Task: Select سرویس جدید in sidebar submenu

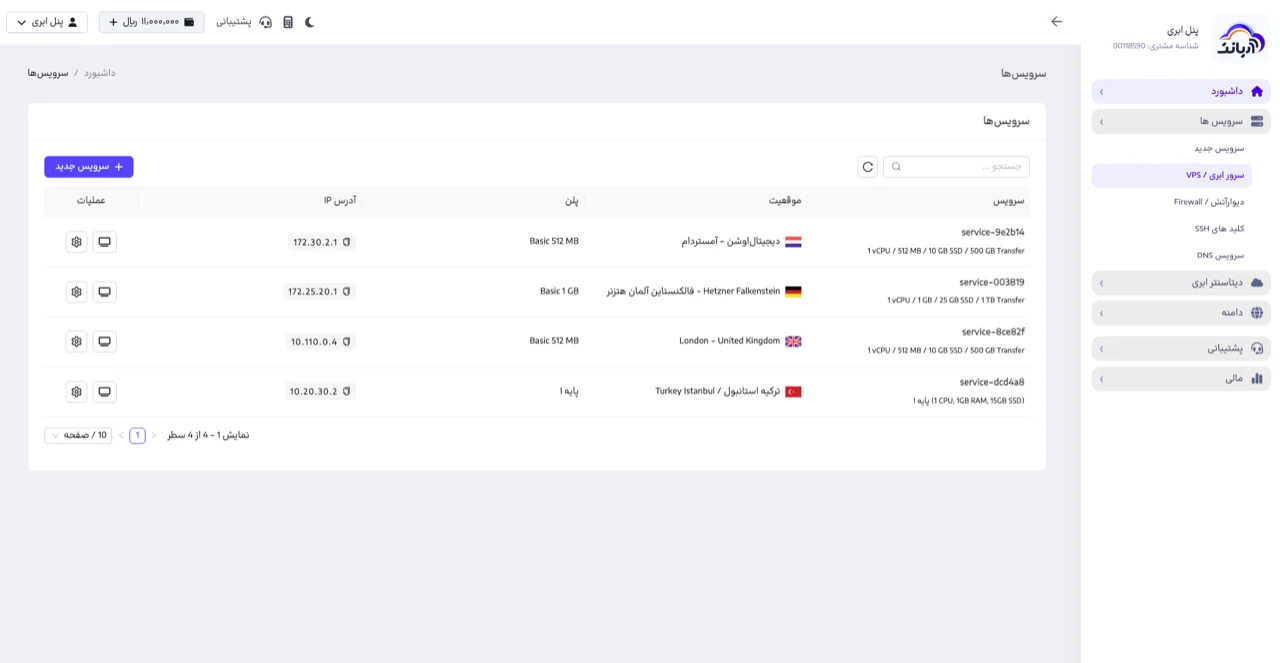Action: pos(1218,148)
